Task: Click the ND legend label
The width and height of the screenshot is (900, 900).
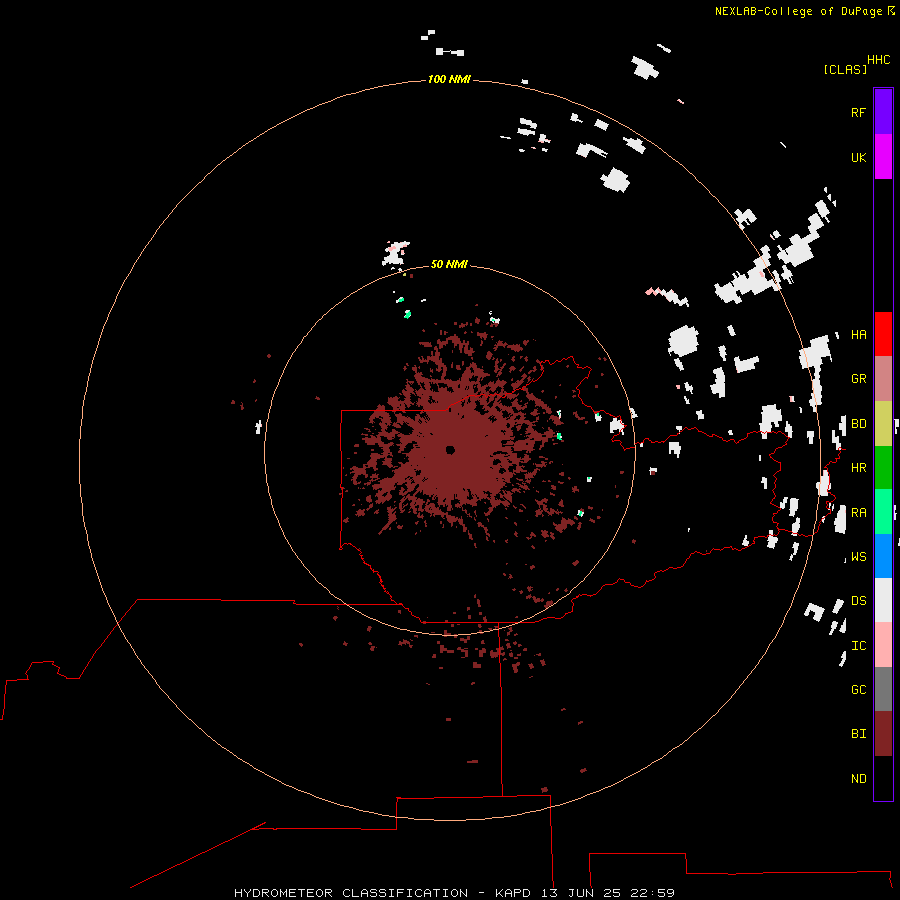Action: coord(858,778)
